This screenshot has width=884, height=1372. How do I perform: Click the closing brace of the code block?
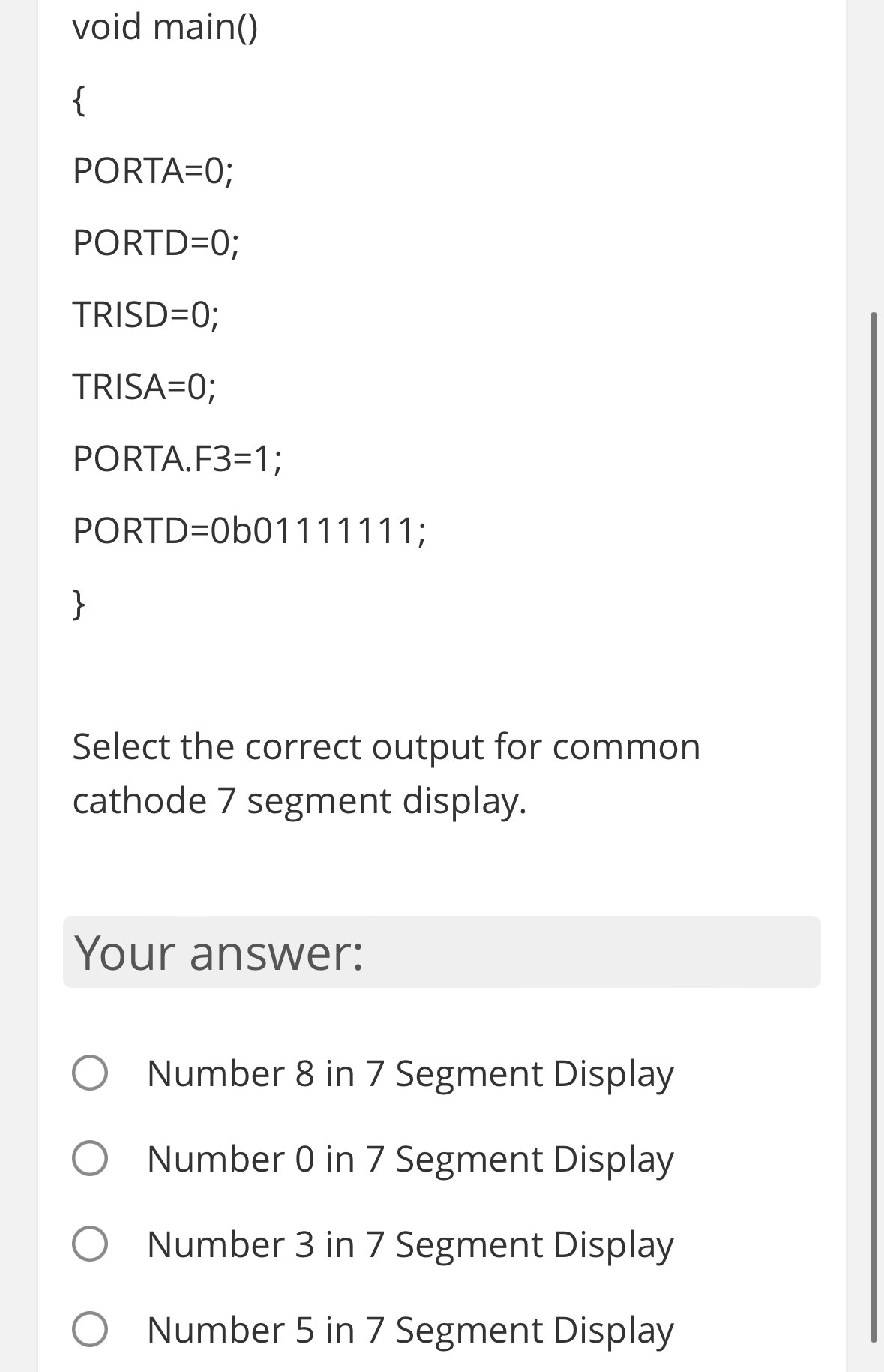(x=79, y=602)
